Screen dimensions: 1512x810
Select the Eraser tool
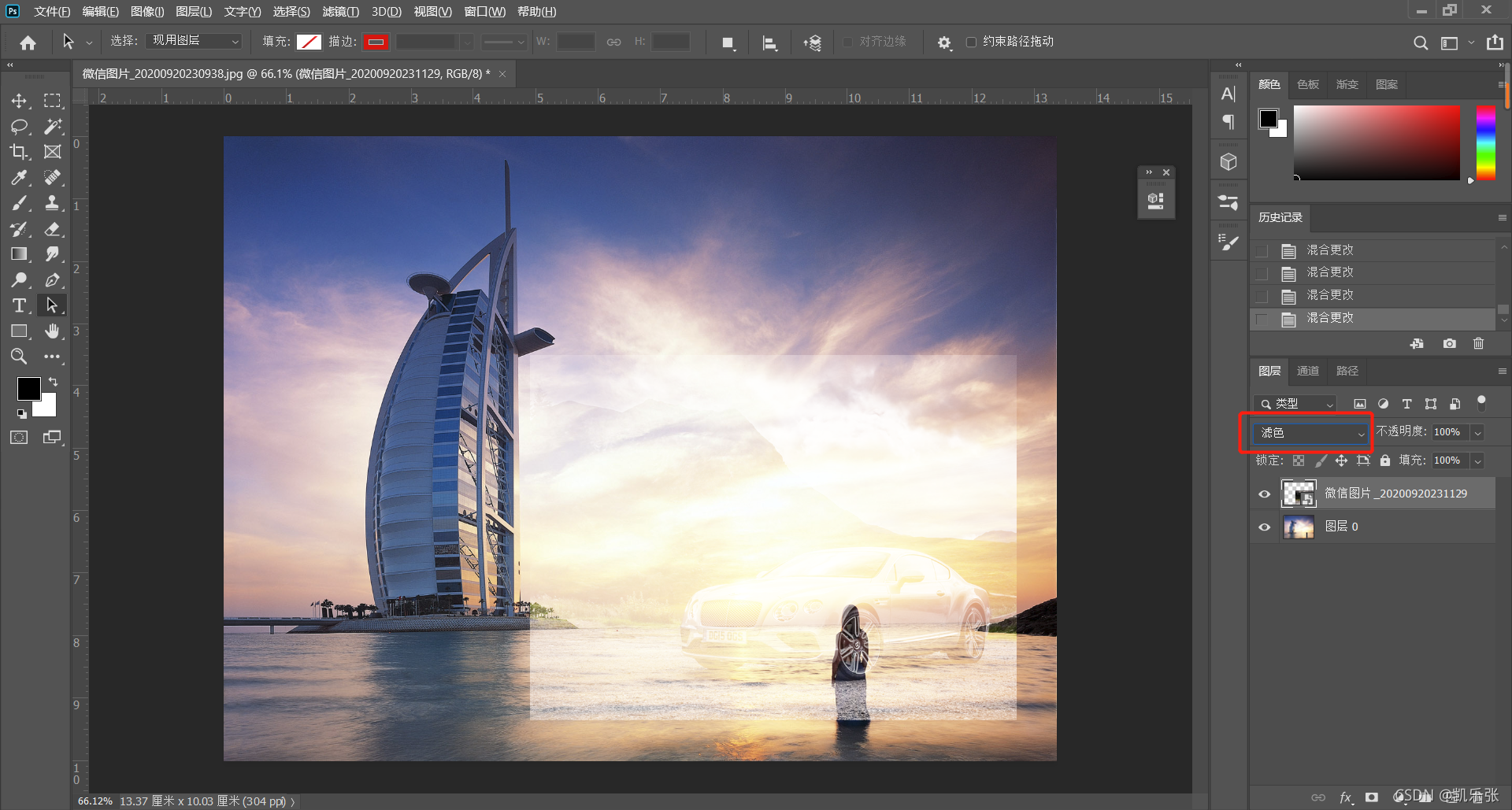52,229
